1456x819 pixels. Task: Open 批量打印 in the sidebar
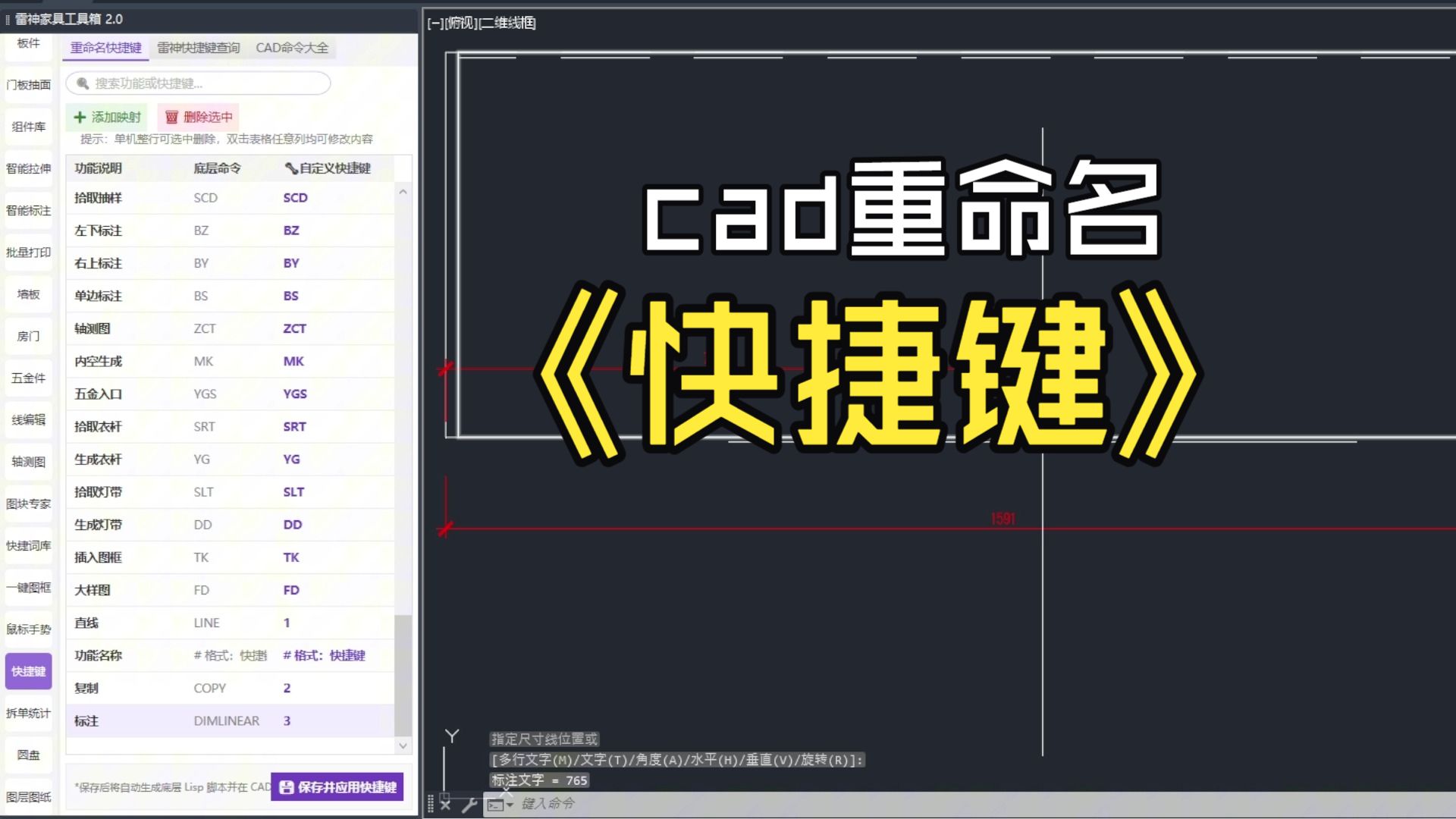29,253
